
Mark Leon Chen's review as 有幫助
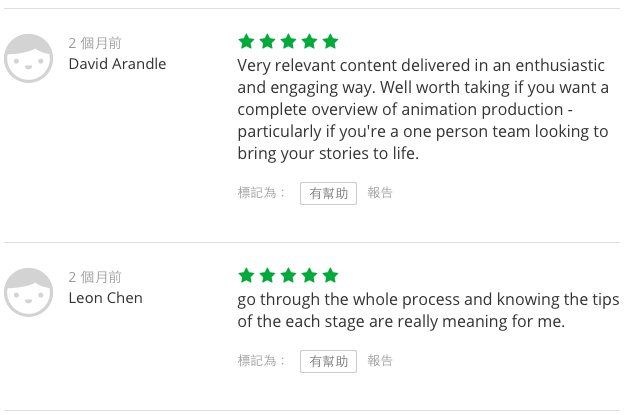pyautogui.click(x=328, y=361)
